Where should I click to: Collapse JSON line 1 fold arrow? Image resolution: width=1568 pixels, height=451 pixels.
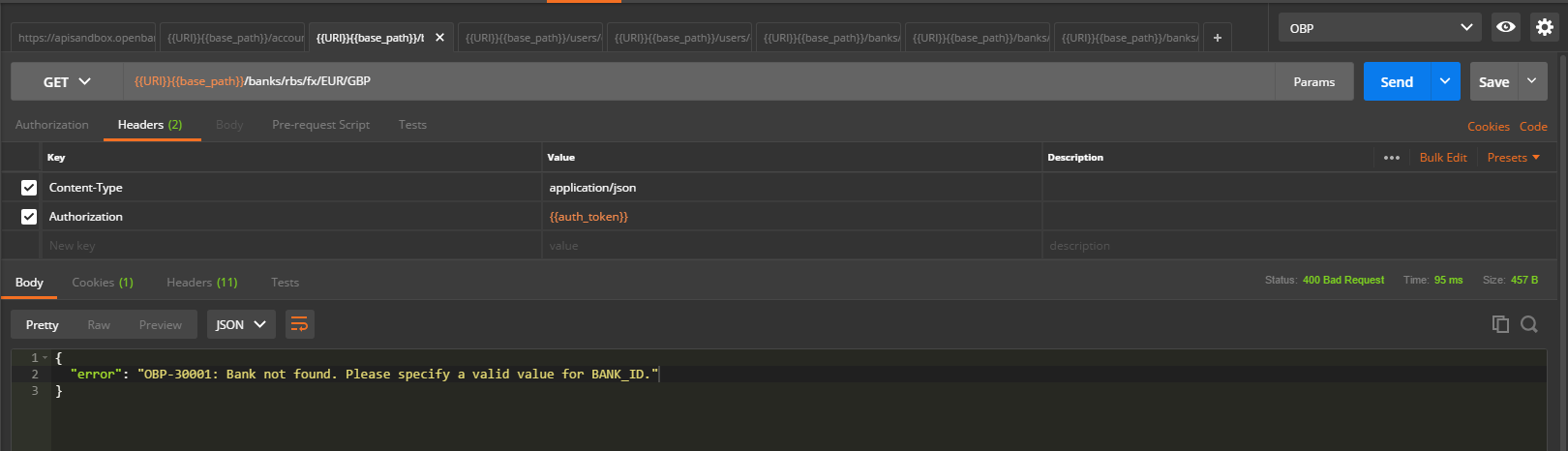[x=45, y=357]
